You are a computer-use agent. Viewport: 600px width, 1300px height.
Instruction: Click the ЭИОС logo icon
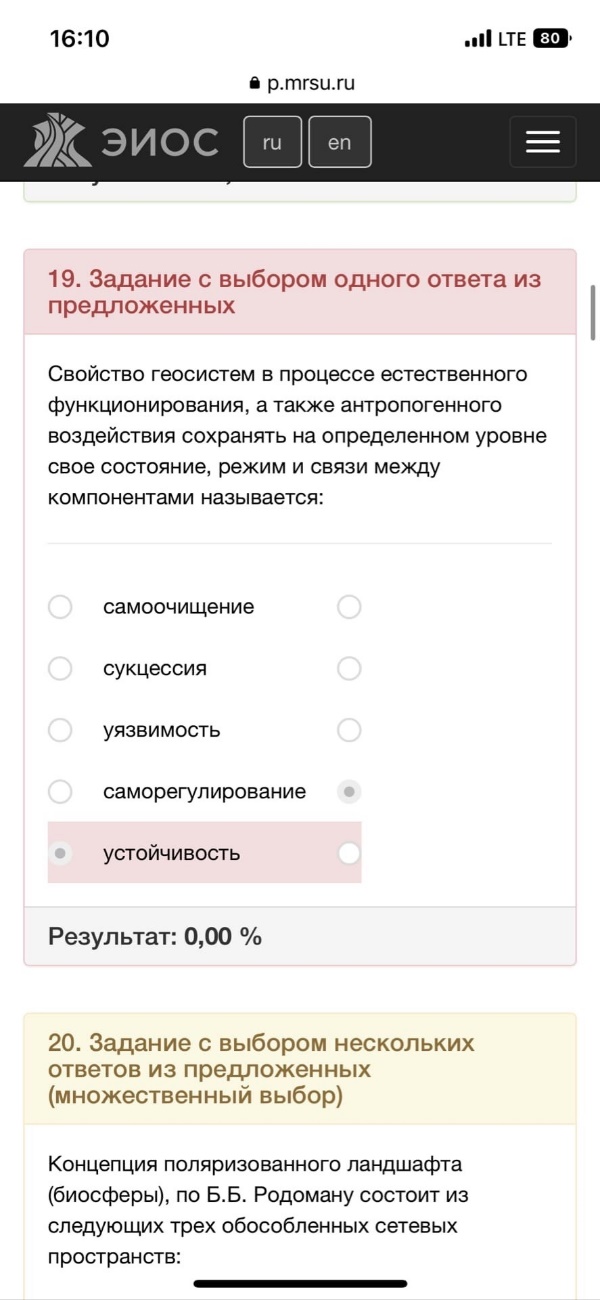click(59, 141)
